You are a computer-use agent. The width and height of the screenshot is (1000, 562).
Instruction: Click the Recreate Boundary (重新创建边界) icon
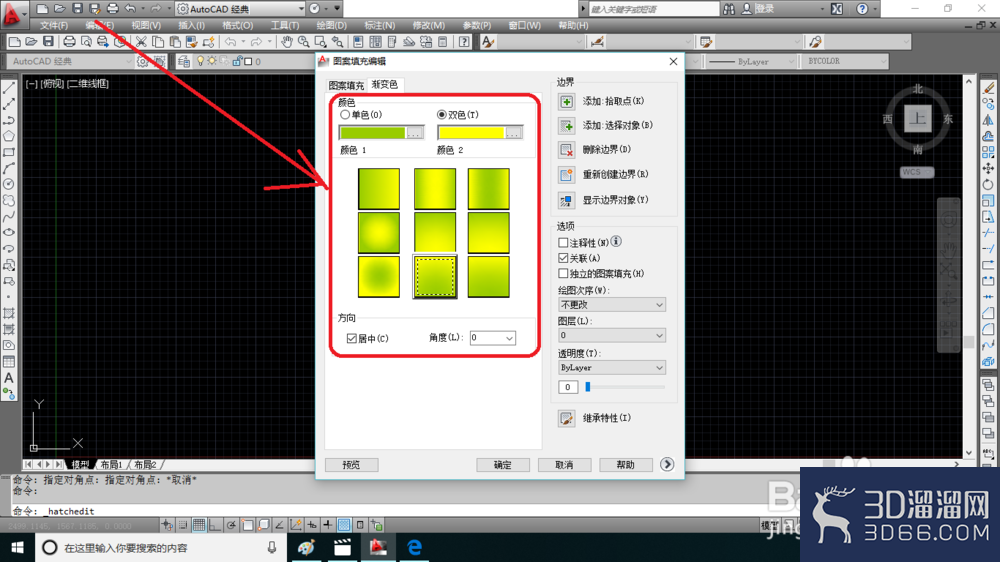(566, 175)
